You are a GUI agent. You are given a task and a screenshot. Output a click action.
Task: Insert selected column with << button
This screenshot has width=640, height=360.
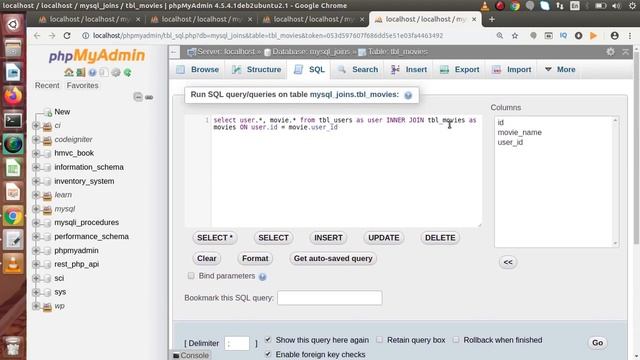coord(508,262)
